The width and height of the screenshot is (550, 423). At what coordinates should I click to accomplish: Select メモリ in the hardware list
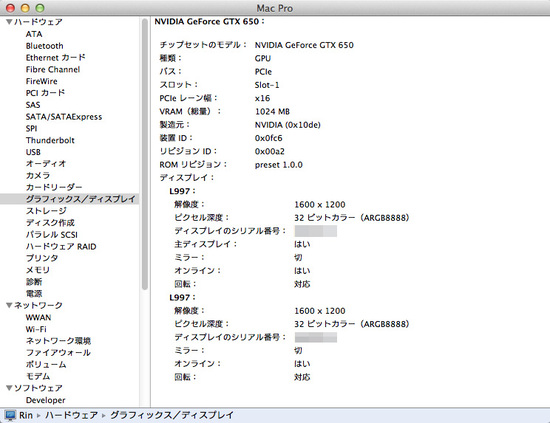coord(38,270)
